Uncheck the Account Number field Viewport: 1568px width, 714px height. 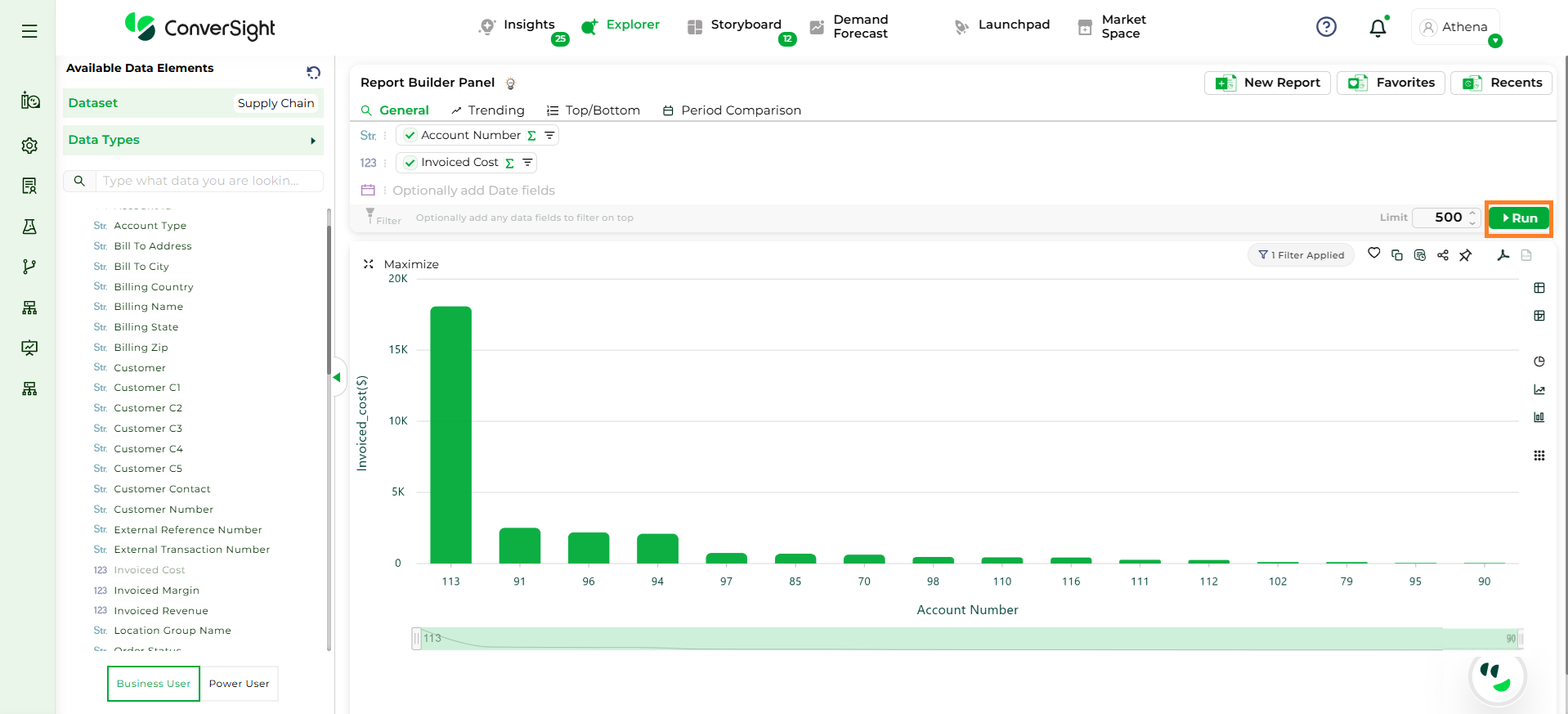[410, 136]
